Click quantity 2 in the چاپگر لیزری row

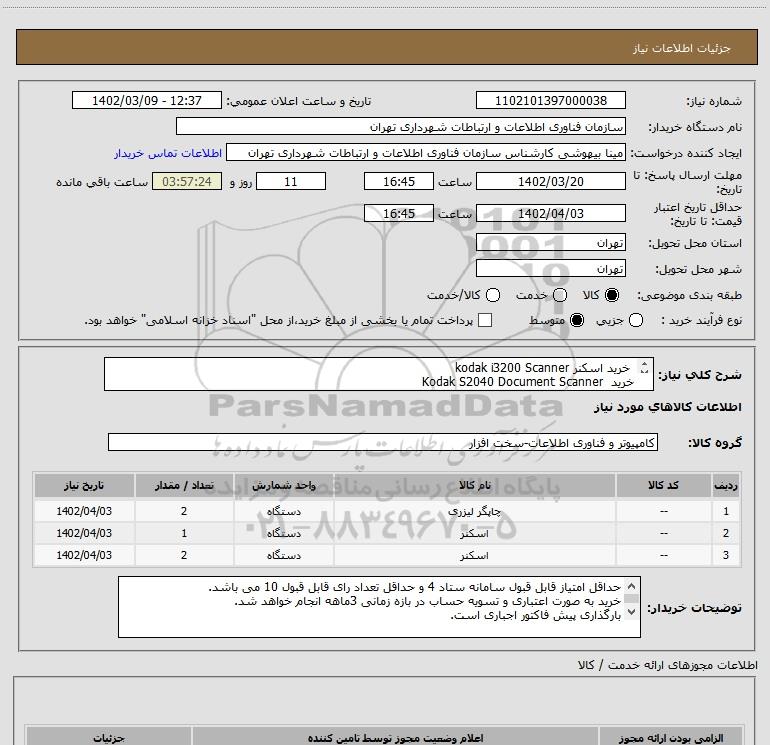click(184, 511)
